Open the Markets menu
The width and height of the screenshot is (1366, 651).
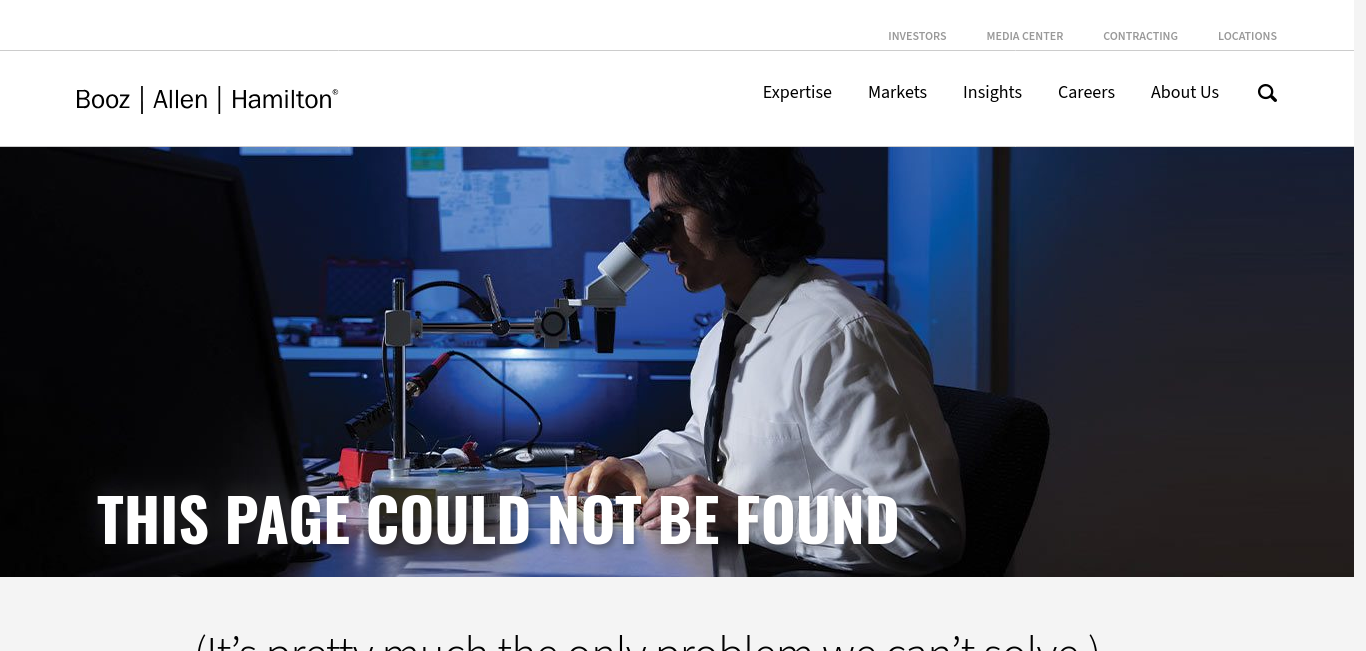pos(897,92)
